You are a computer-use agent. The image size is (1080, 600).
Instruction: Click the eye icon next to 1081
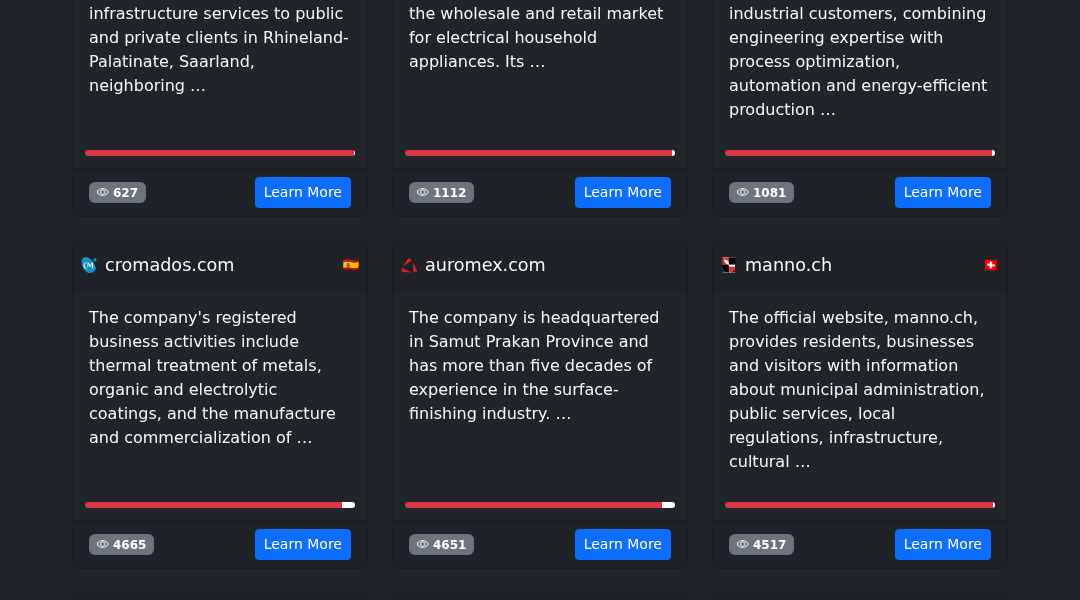pyautogui.click(x=742, y=193)
